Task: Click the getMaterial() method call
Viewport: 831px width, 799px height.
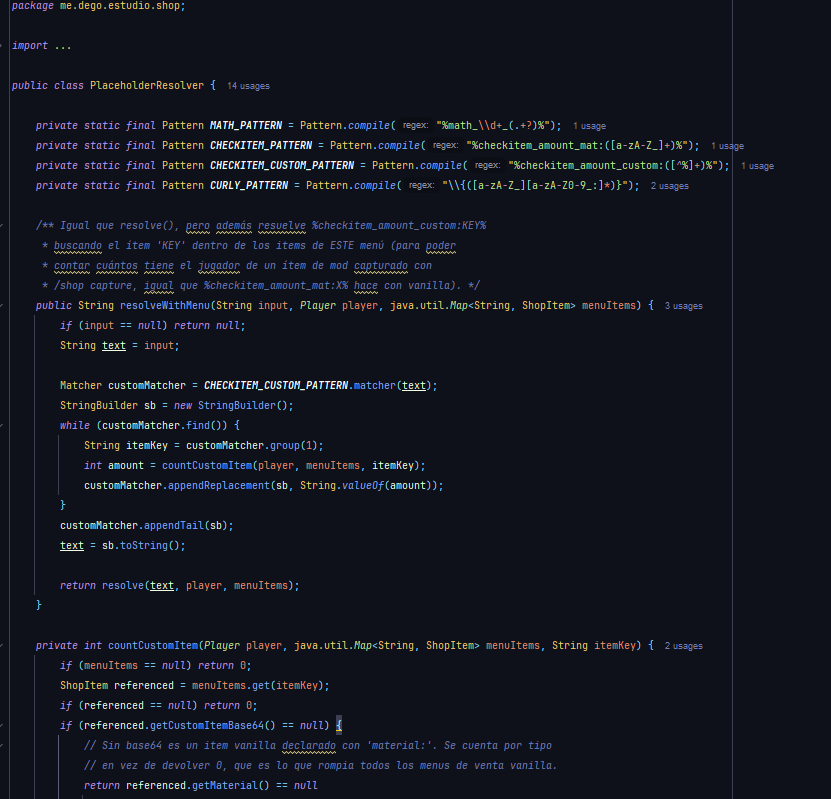Action: pyautogui.click(x=231, y=785)
